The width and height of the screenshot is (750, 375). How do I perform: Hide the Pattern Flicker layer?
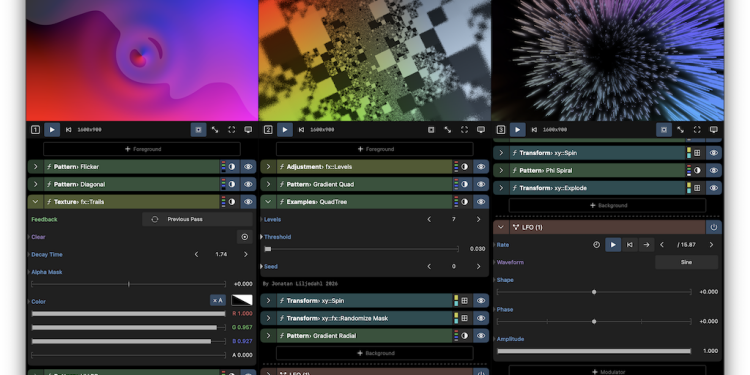248,166
